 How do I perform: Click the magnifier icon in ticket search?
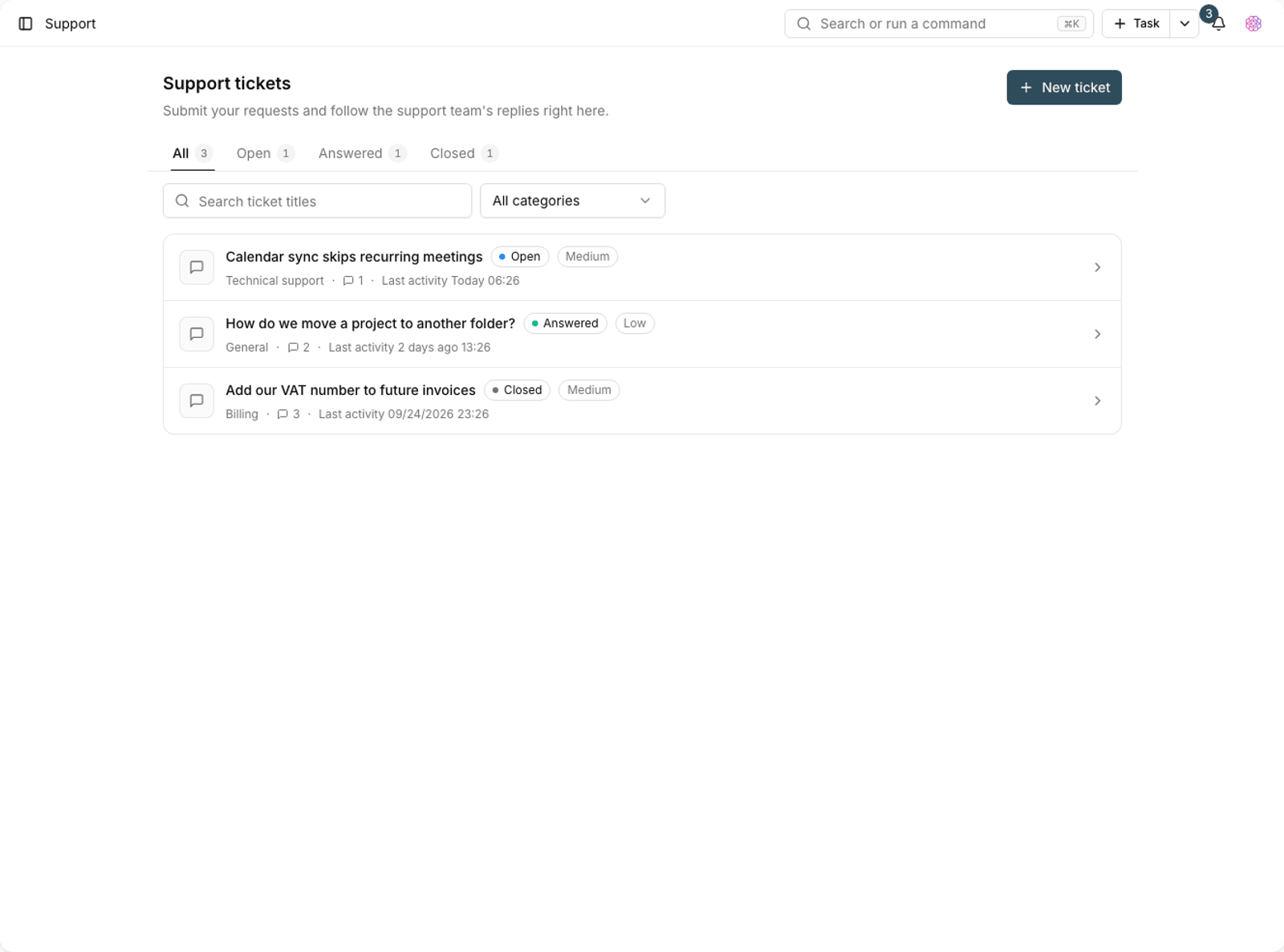182,201
